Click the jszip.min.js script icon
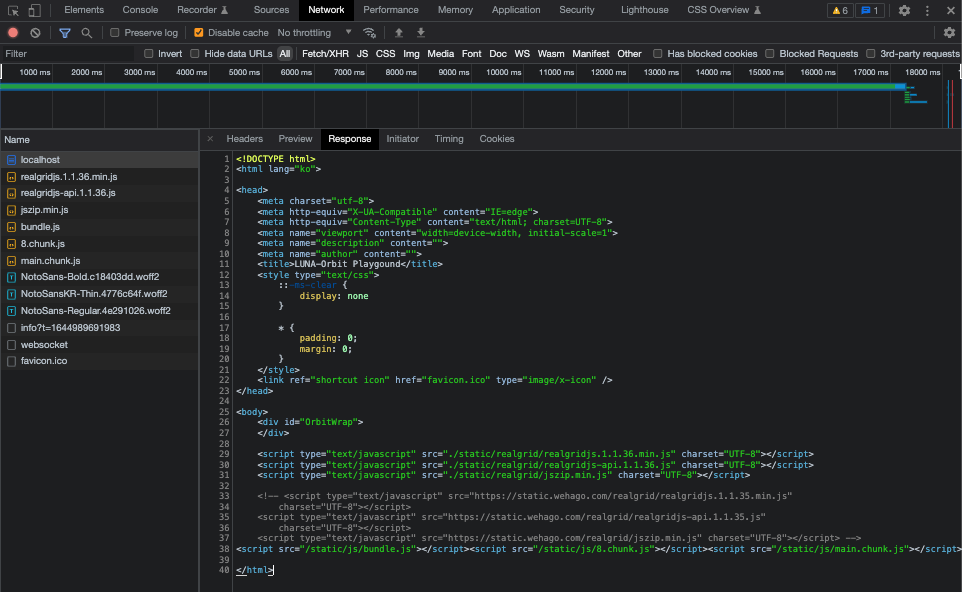The width and height of the screenshot is (962, 592). coord(11,210)
